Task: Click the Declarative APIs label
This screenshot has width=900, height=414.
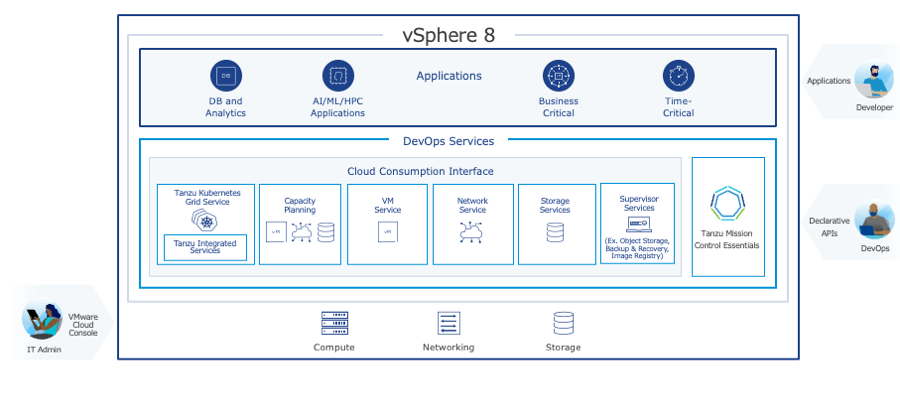Action: pos(829,227)
